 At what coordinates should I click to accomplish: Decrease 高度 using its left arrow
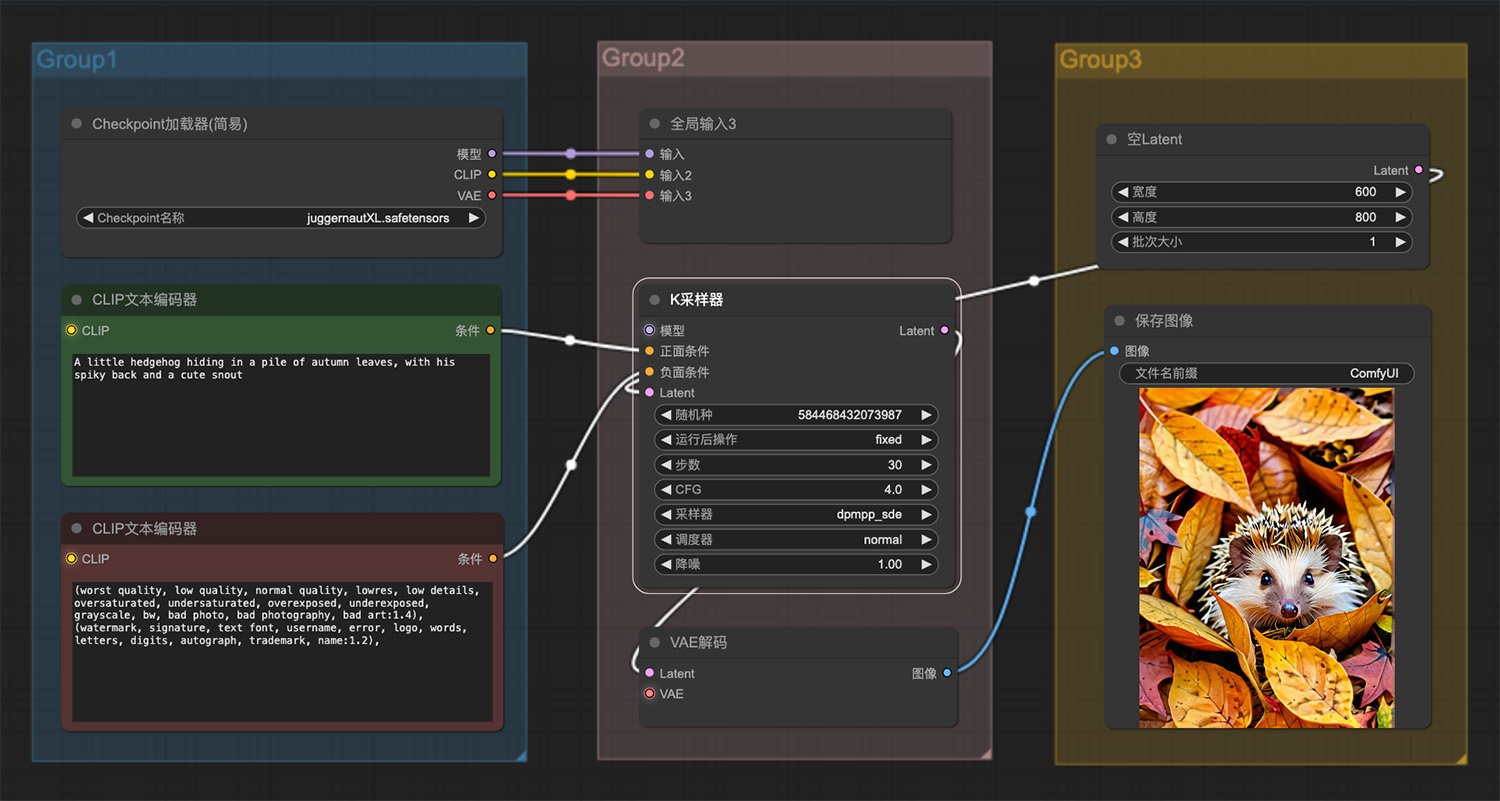tap(1122, 217)
